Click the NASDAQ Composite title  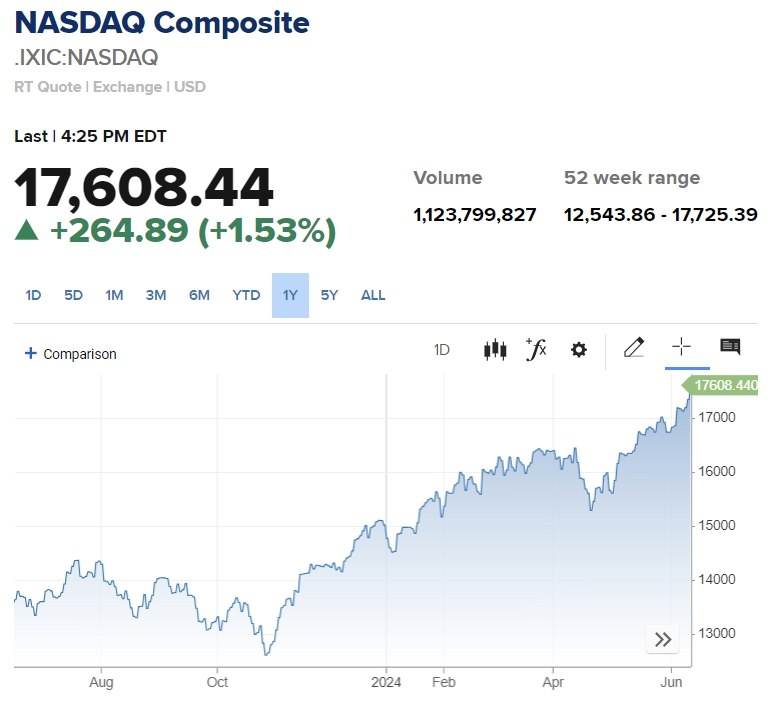pos(162,23)
